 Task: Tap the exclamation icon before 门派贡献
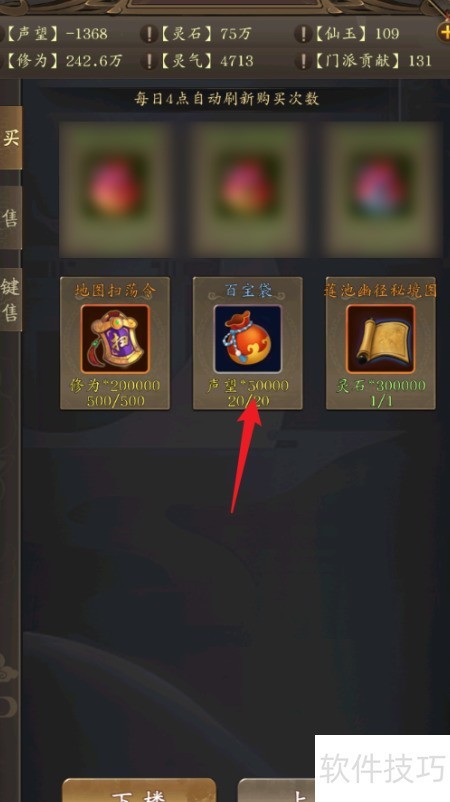pos(303,61)
